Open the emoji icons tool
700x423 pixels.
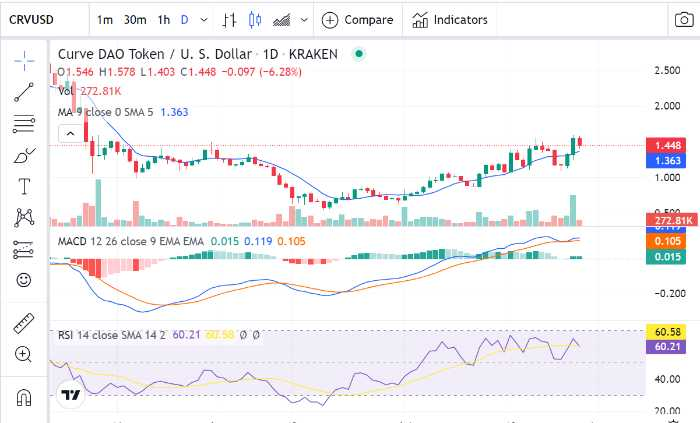pyautogui.click(x=24, y=280)
